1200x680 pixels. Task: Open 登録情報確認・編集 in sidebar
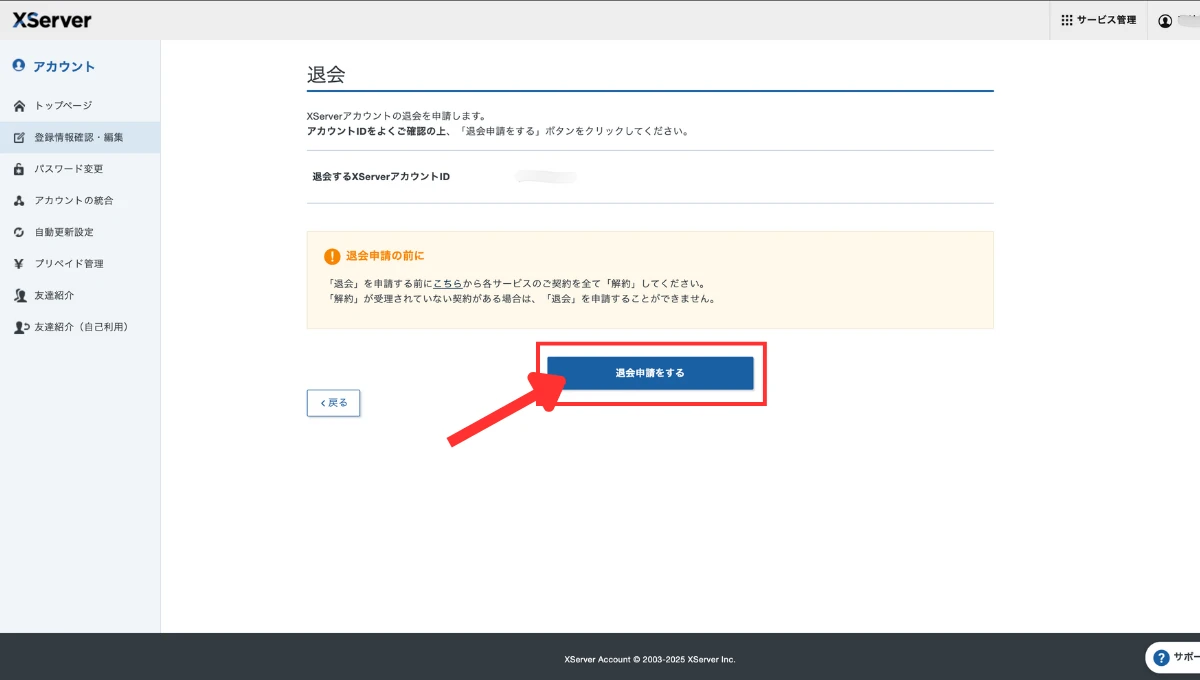pos(80,137)
